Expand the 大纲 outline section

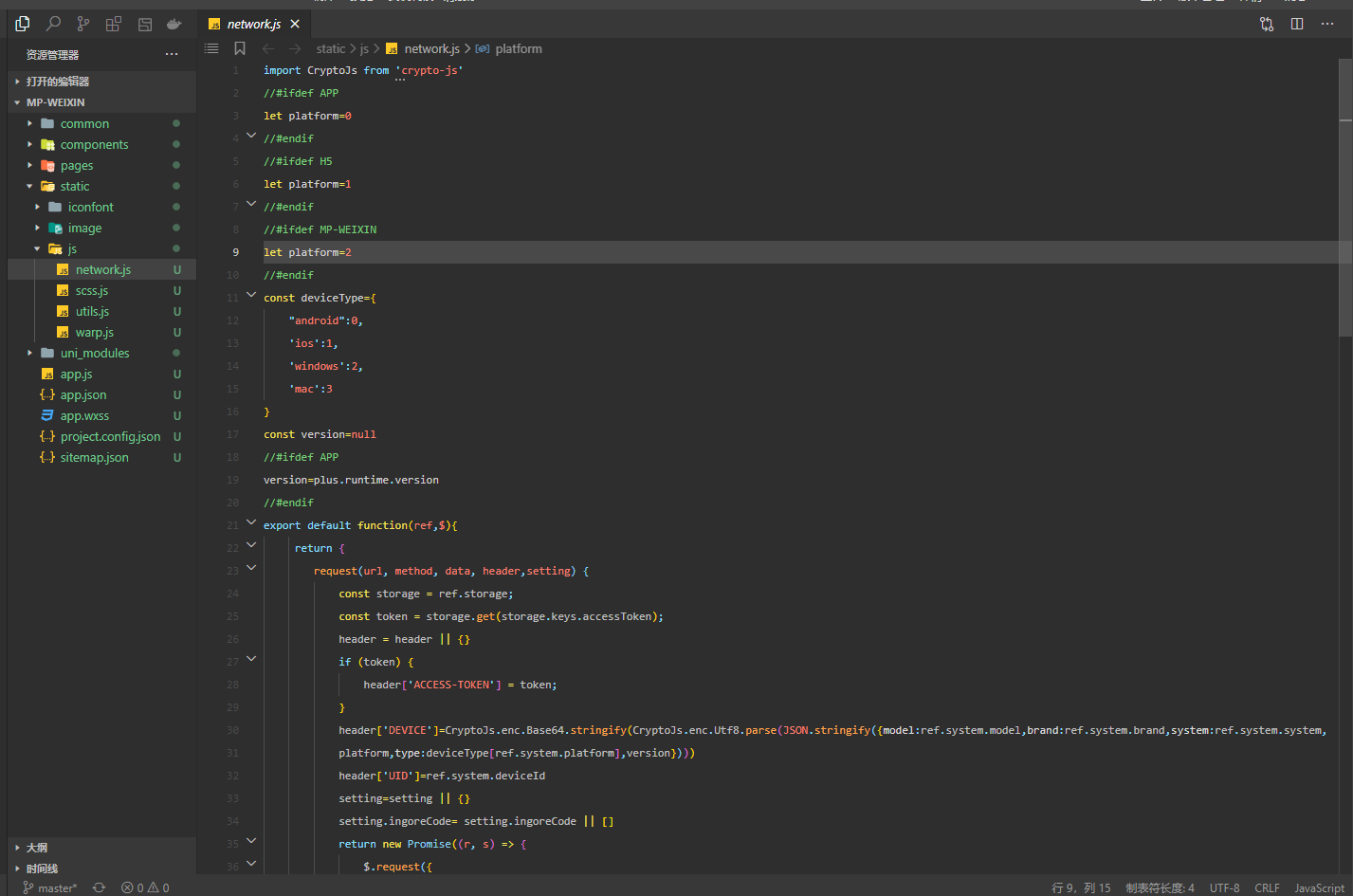click(x=37, y=848)
